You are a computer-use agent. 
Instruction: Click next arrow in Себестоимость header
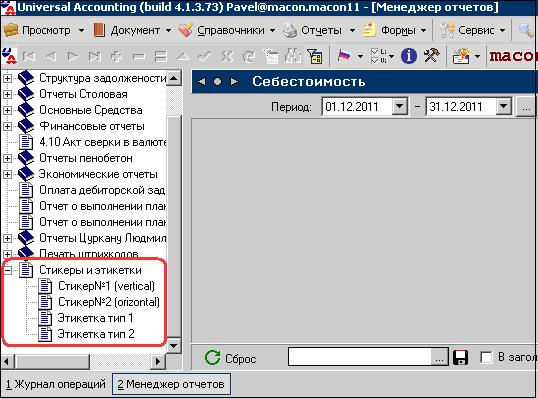[x=235, y=82]
